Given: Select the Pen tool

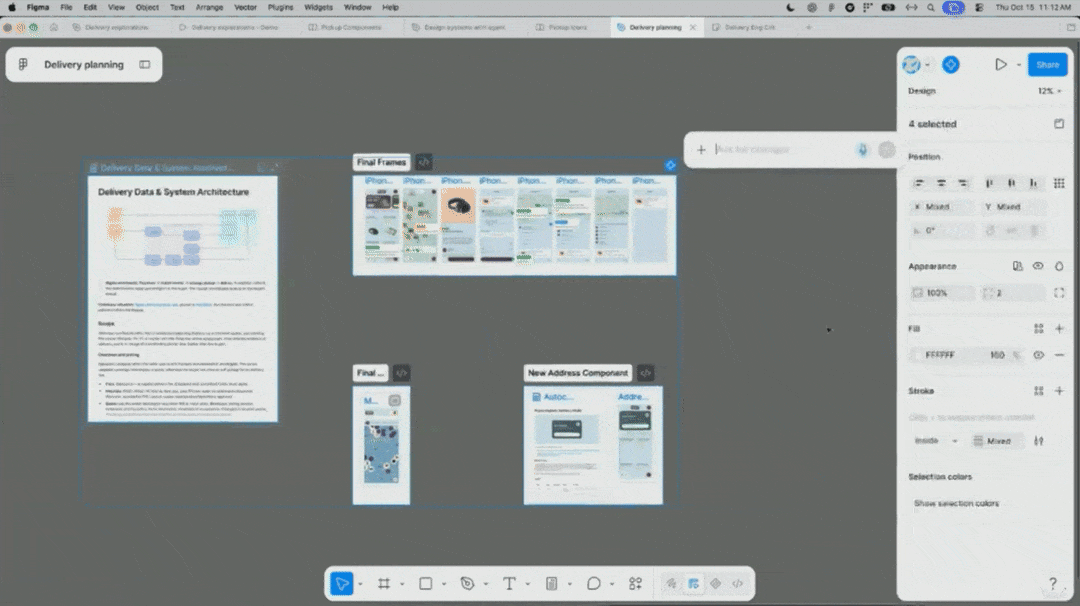Looking at the screenshot, I should (467, 584).
